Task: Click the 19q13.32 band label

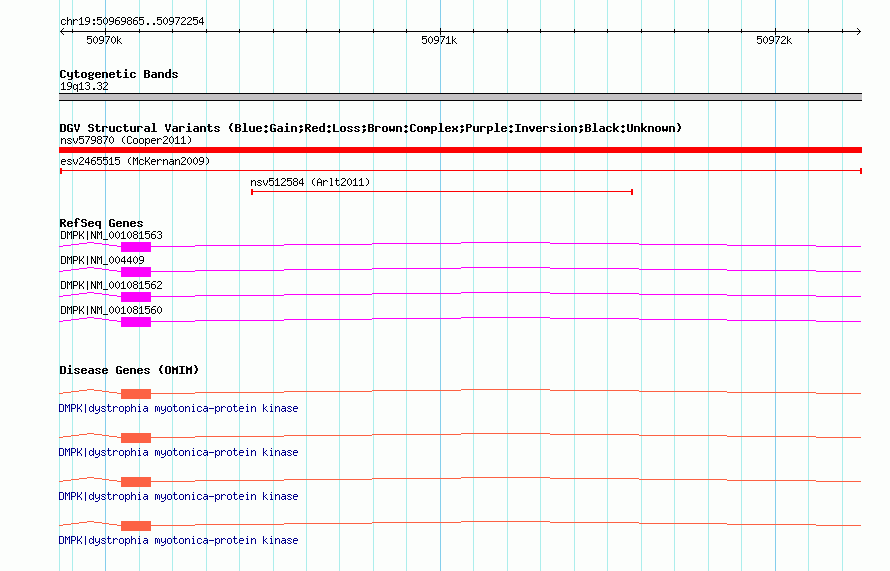Action: coord(84,86)
